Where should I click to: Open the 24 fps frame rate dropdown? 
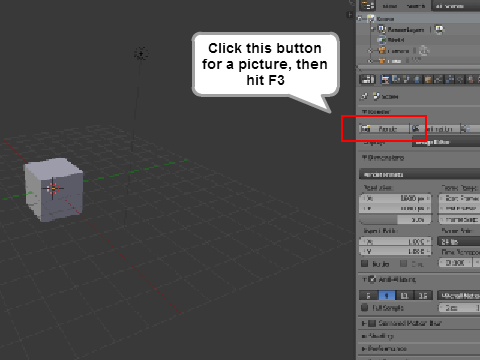pos(459,241)
